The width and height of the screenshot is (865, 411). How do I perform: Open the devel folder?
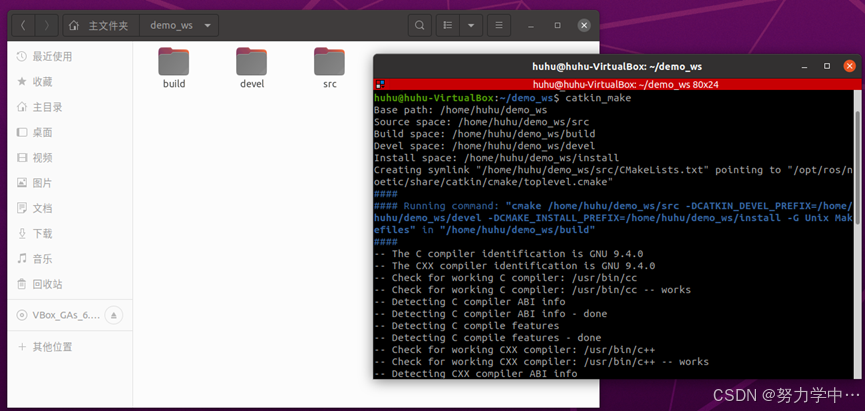pos(252,68)
